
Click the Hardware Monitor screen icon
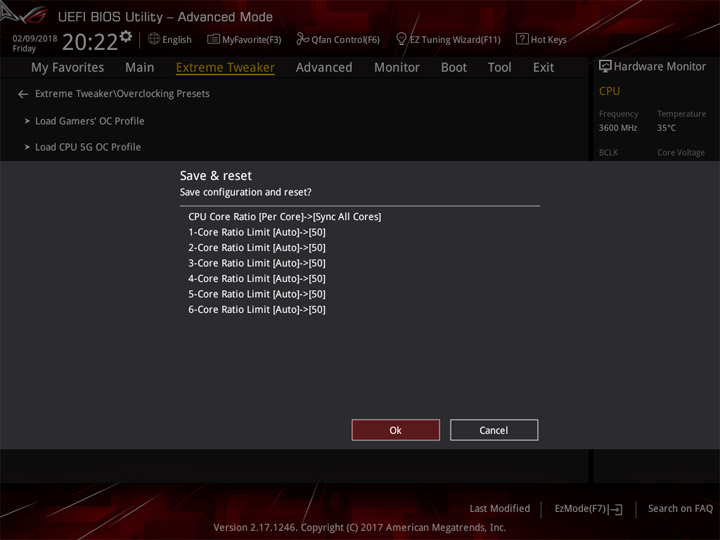click(605, 67)
